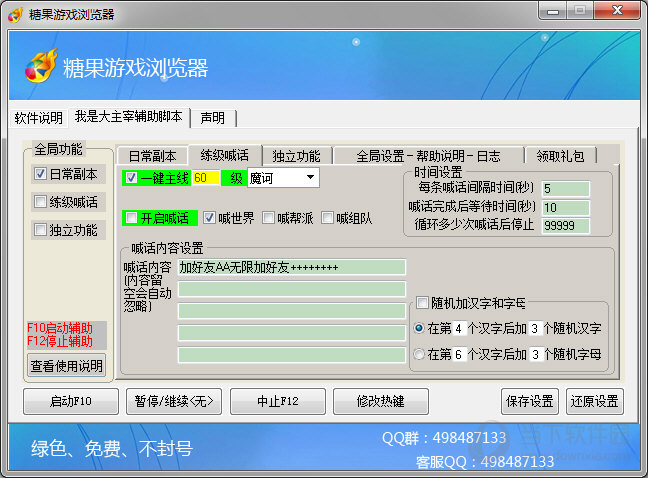648x478 pixels.
Task: Enable the 随机加汉字和字母 checkbox
Action: (x=422, y=303)
